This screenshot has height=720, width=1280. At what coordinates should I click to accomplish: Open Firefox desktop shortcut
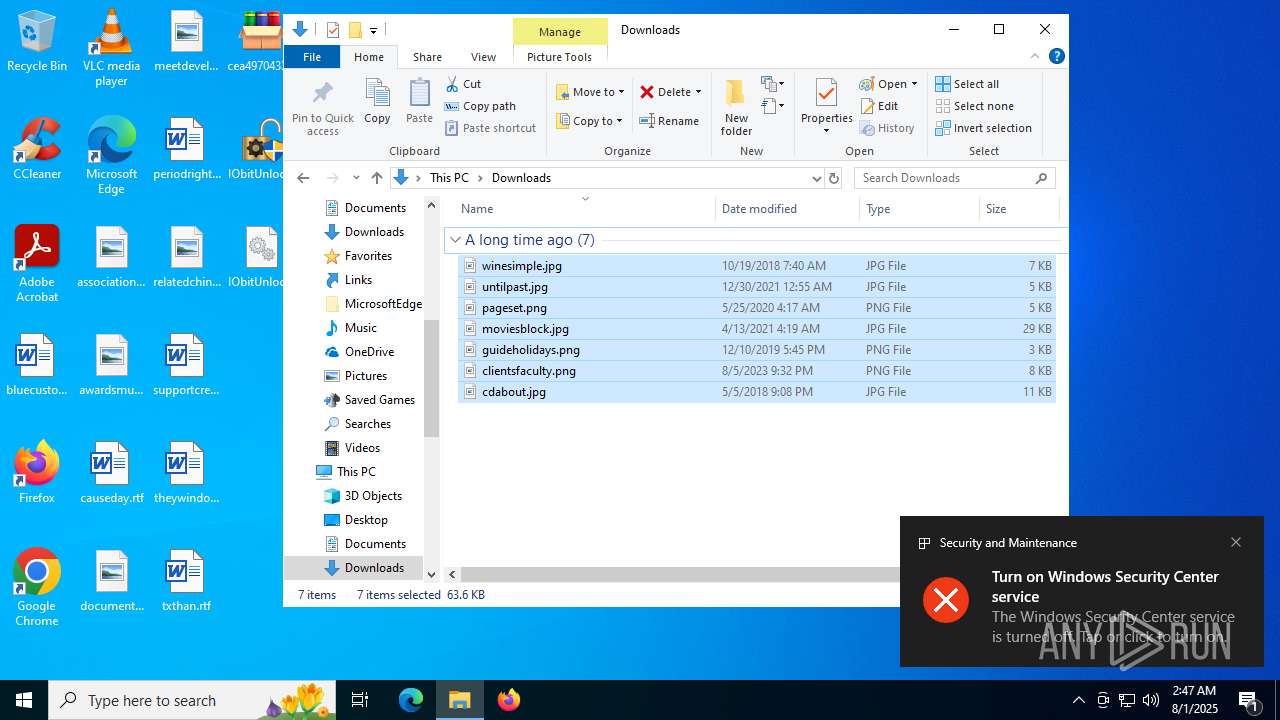(37, 472)
